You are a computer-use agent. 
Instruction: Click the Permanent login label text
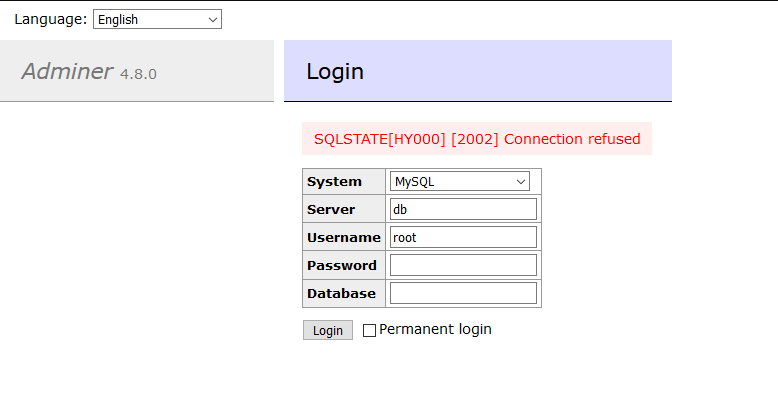[435, 329]
